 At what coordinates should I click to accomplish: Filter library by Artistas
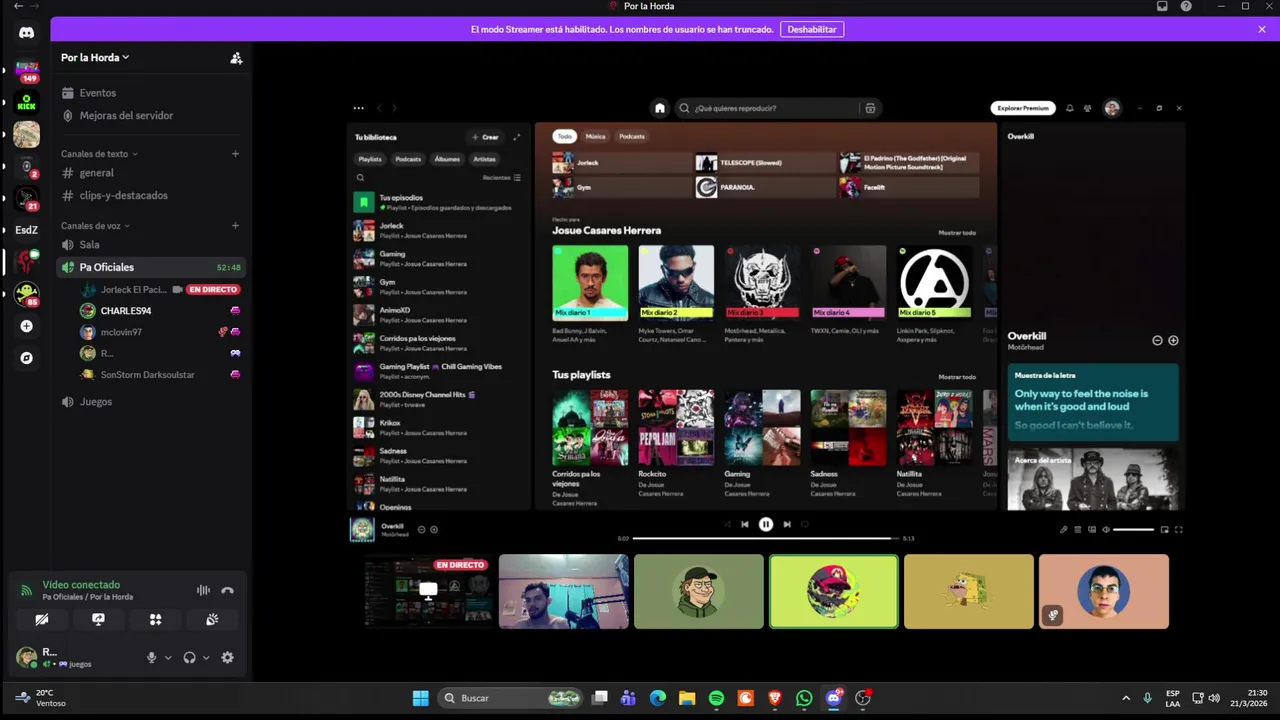pos(484,159)
